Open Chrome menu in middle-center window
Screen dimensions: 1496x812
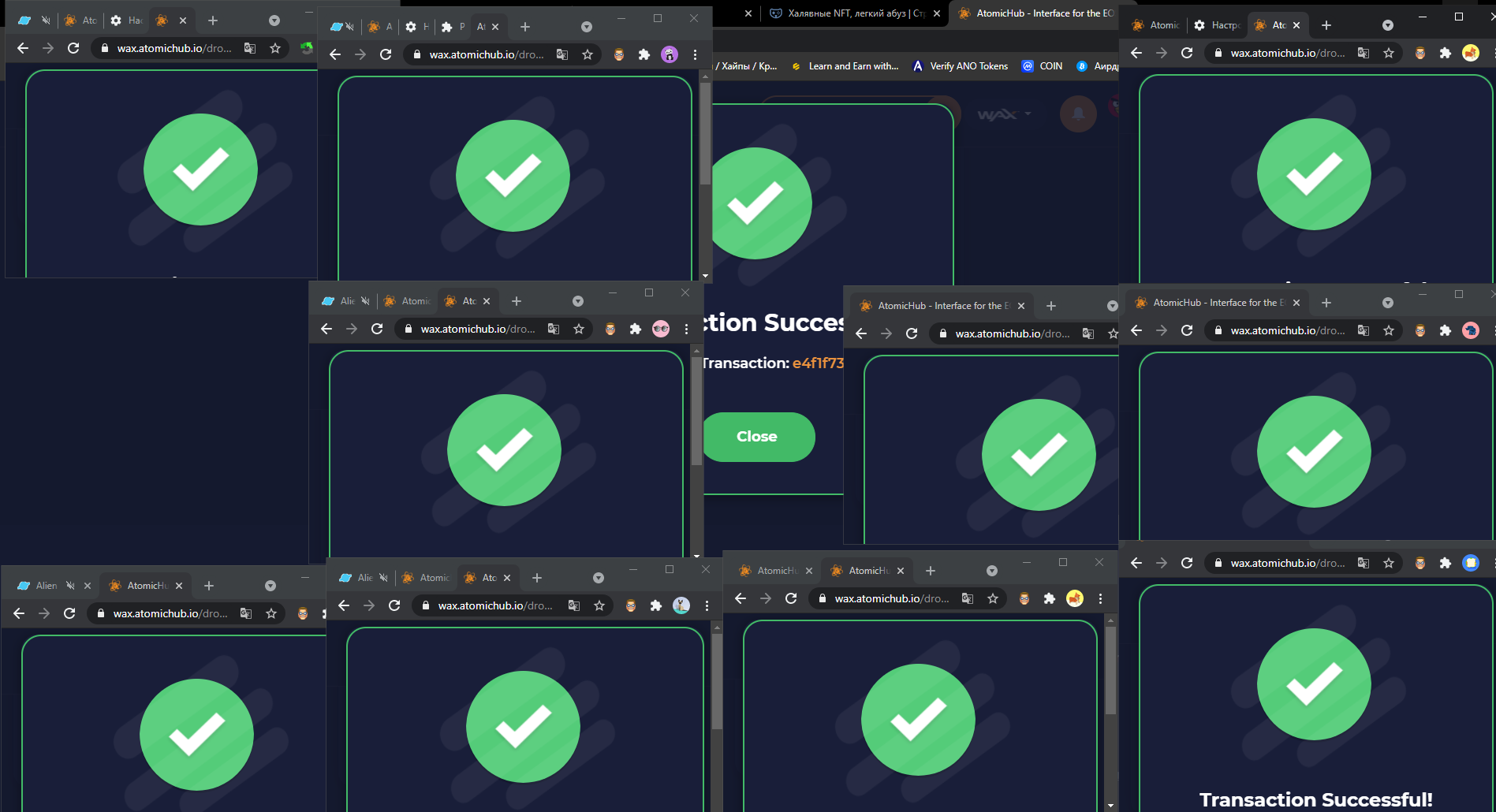(x=686, y=329)
